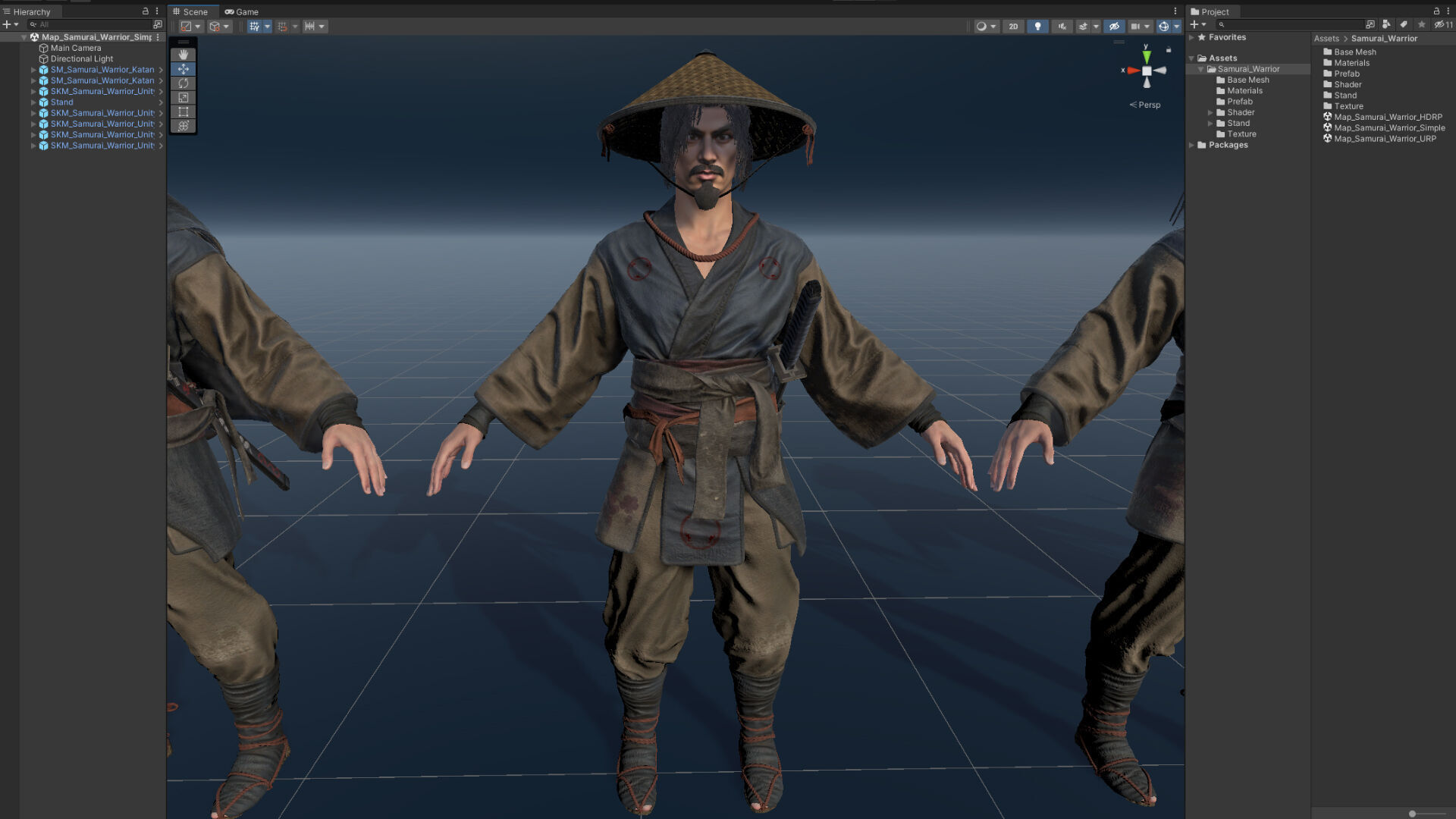Switch to the Game tab
The height and width of the screenshot is (819, 1456).
pos(242,11)
